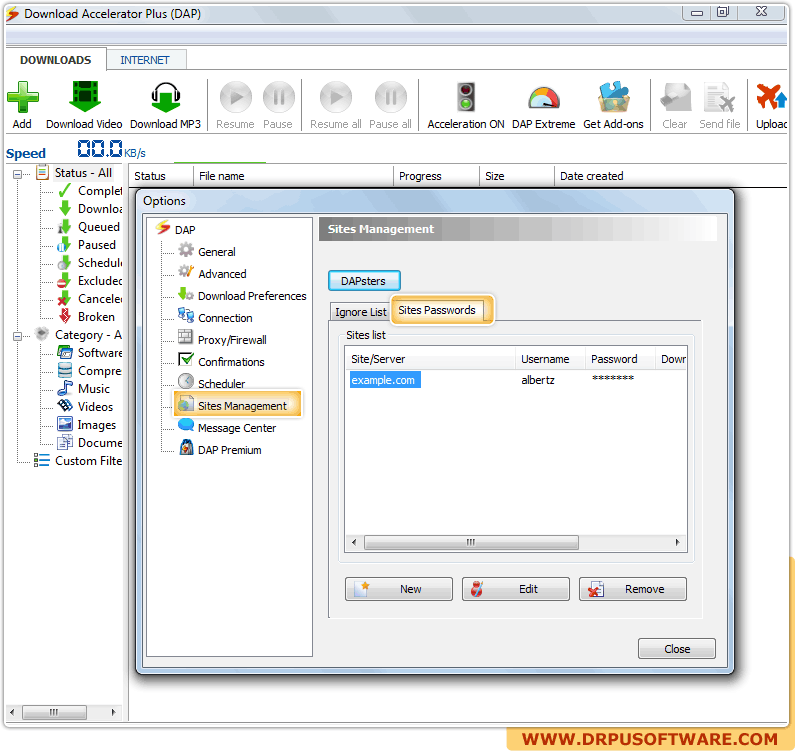This screenshot has width=795, height=751.
Task: Select Completed status filter
Action: click(x=90, y=191)
